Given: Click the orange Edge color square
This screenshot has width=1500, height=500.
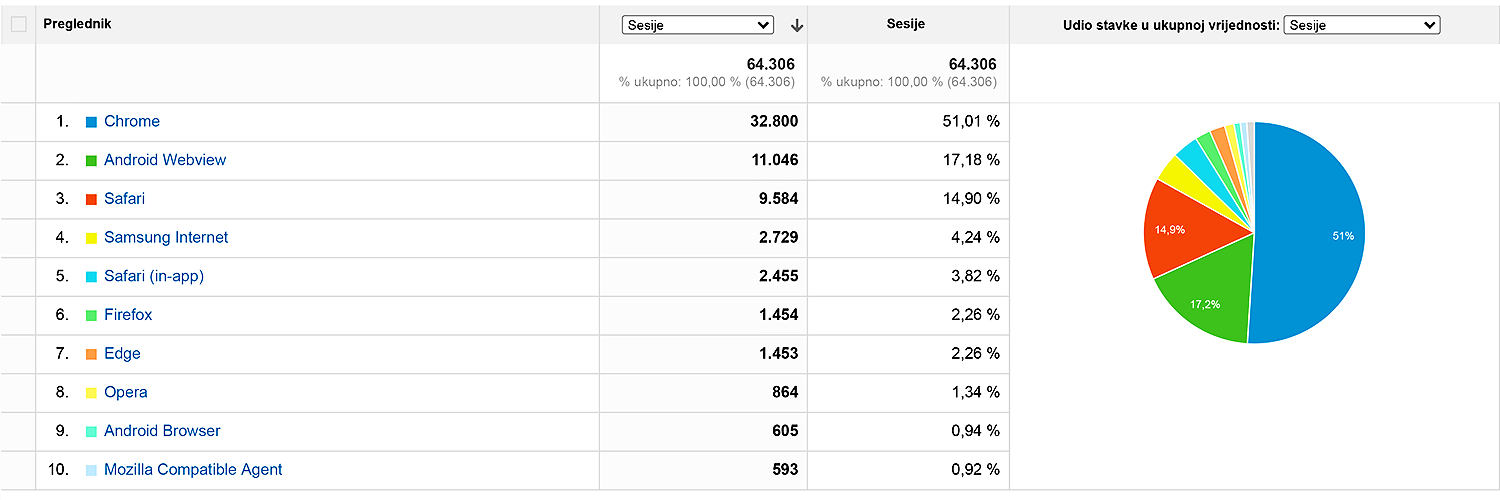Looking at the screenshot, I should 91,354.
